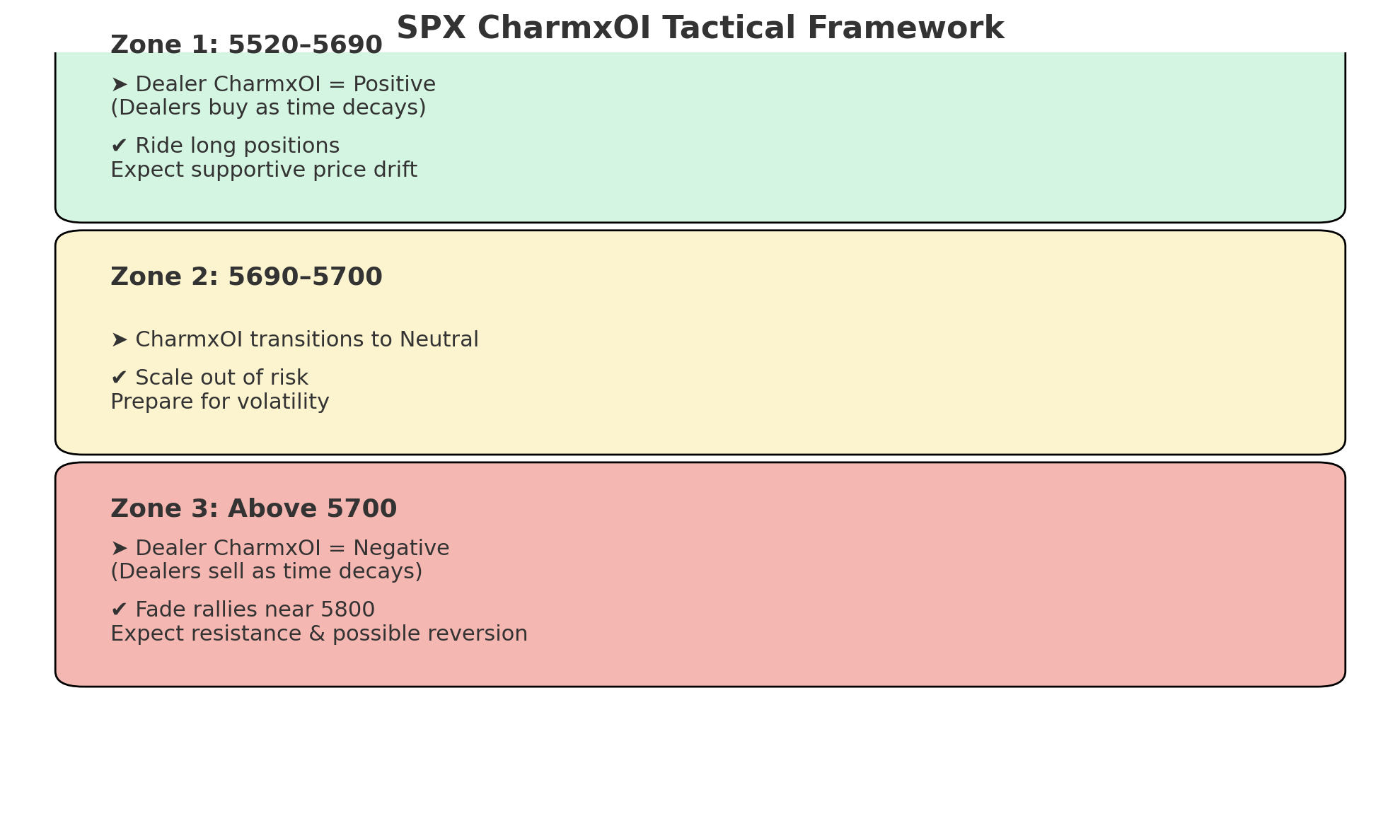Image resolution: width=1400 pixels, height=840 pixels.
Task: Click the "Prepare for volatility" line
Action: point(220,402)
